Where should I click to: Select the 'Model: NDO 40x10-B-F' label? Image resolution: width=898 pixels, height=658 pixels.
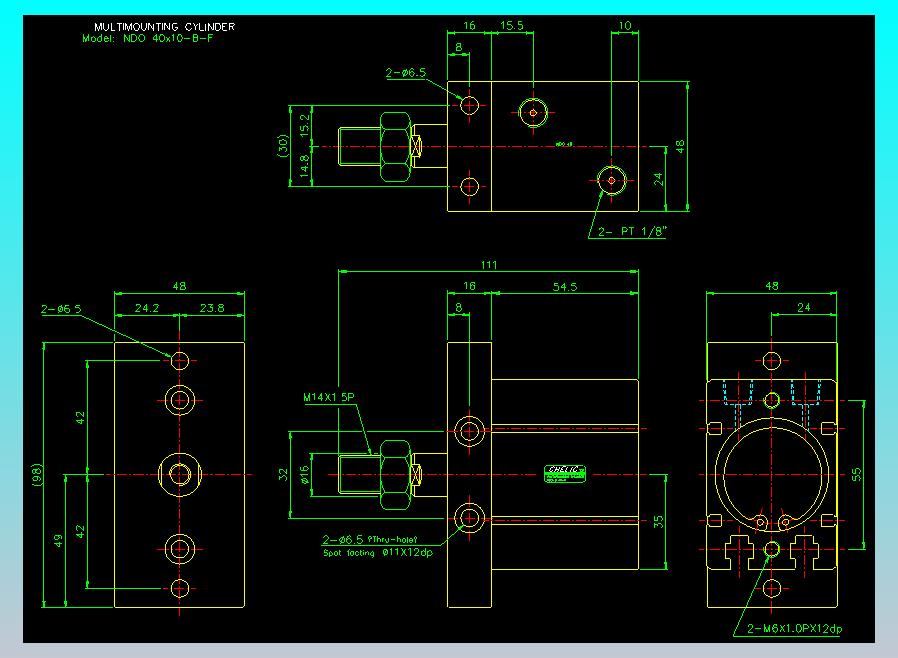(x=148, y=38)
